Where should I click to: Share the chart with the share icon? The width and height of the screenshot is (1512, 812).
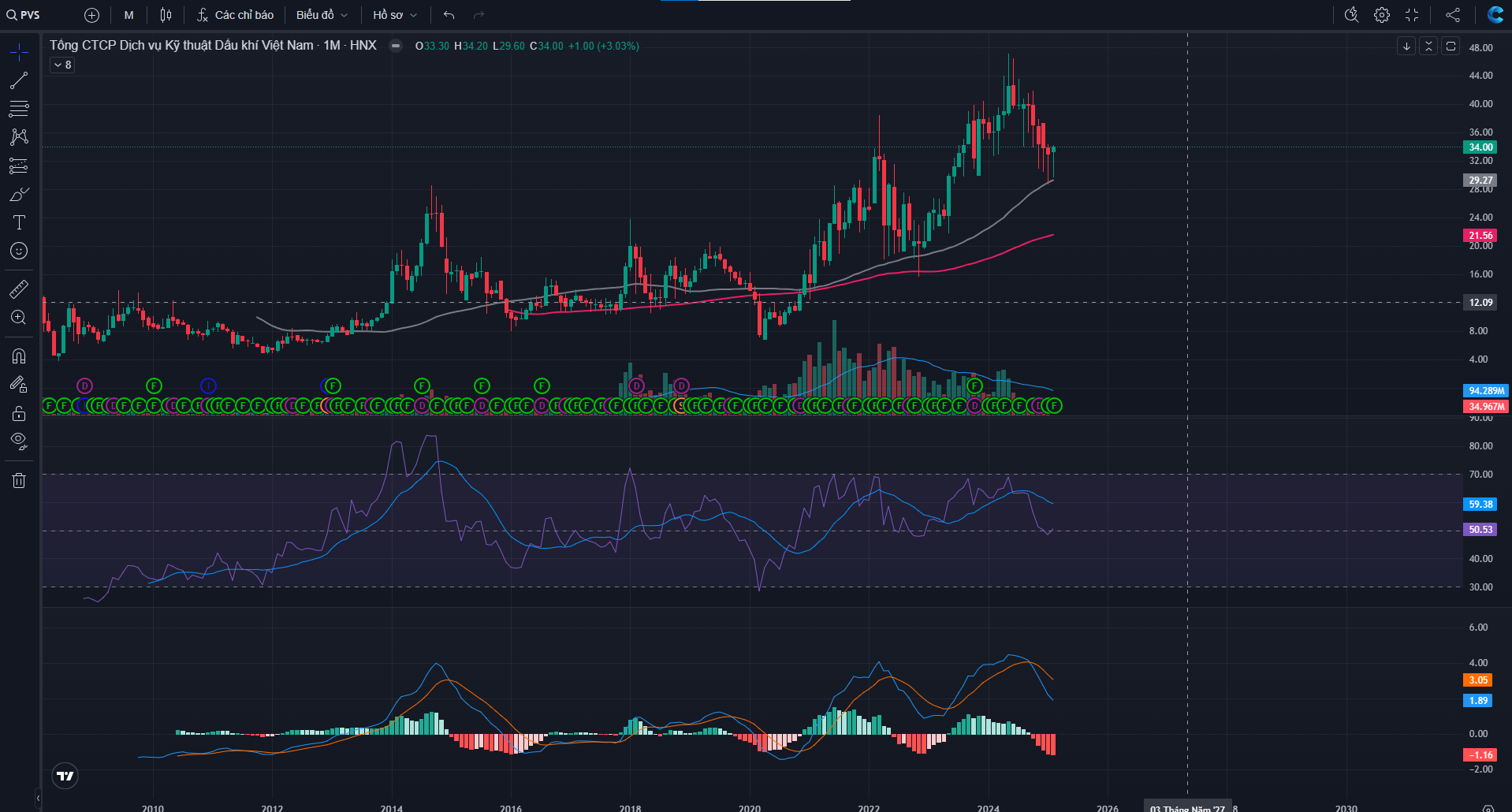click(x=1453, y=15)
